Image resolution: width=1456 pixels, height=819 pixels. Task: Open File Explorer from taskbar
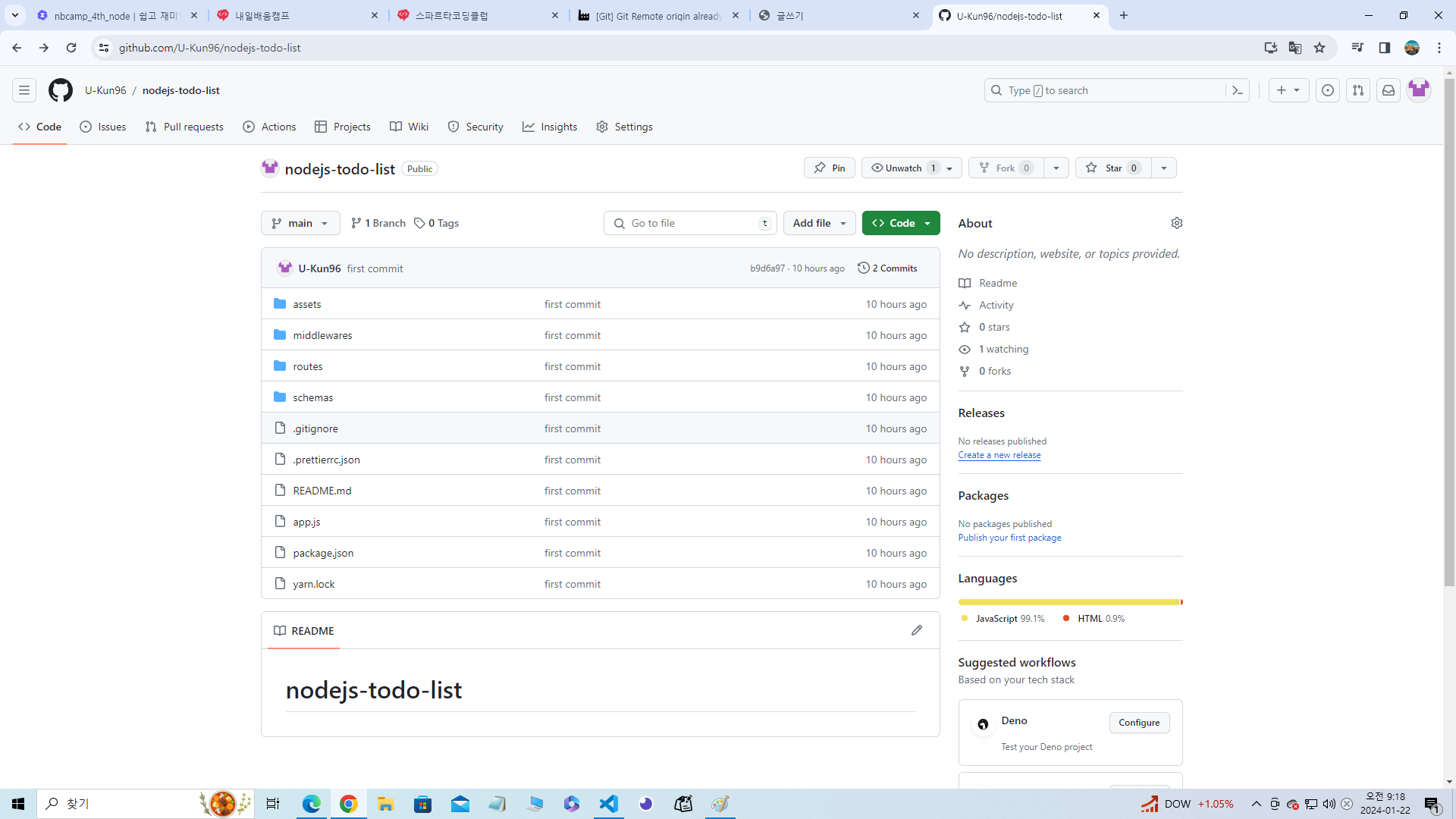[386, 804]
